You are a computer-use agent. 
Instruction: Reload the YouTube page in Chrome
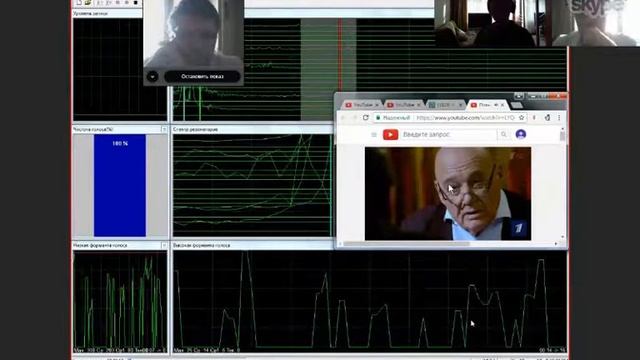point(366,118)
